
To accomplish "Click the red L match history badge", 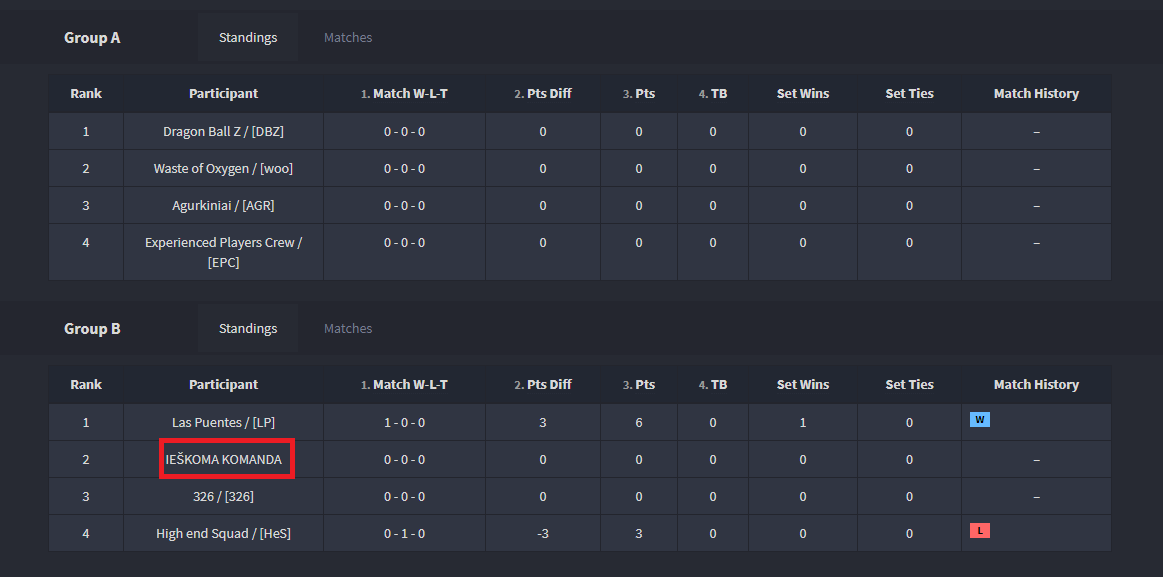I will coord(979,530).
